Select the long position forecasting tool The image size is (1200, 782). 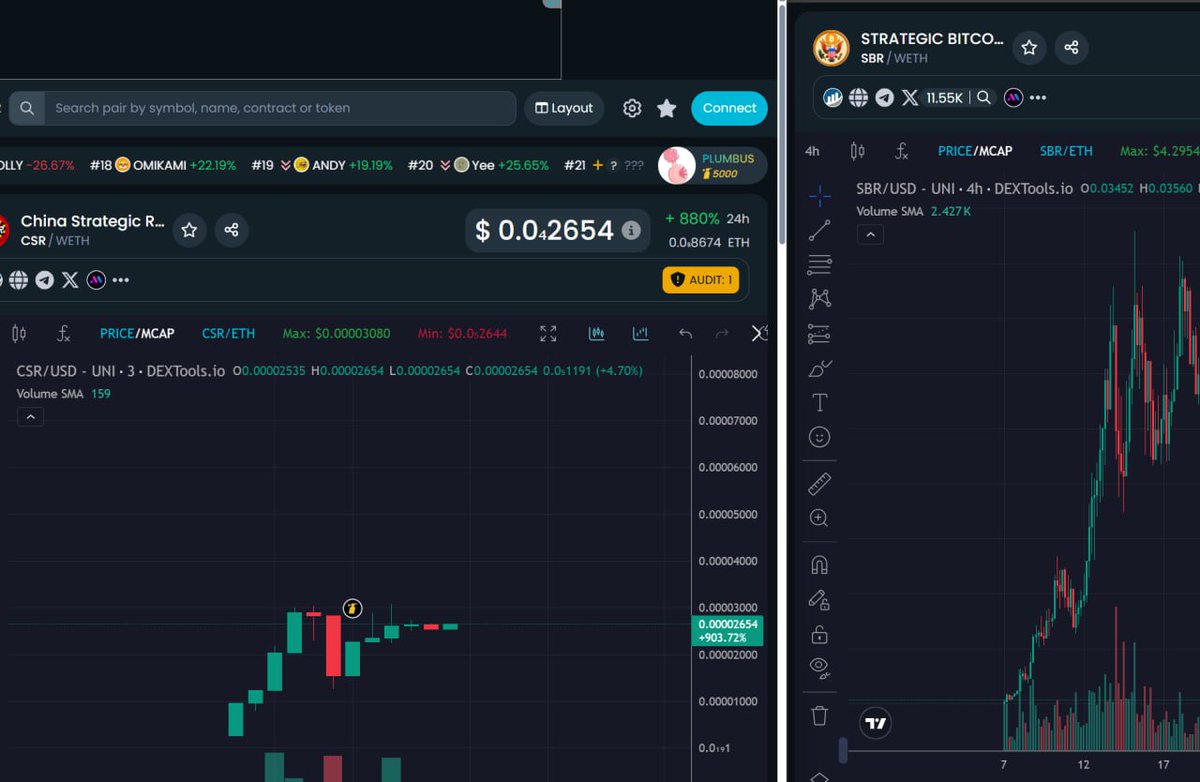819,333
